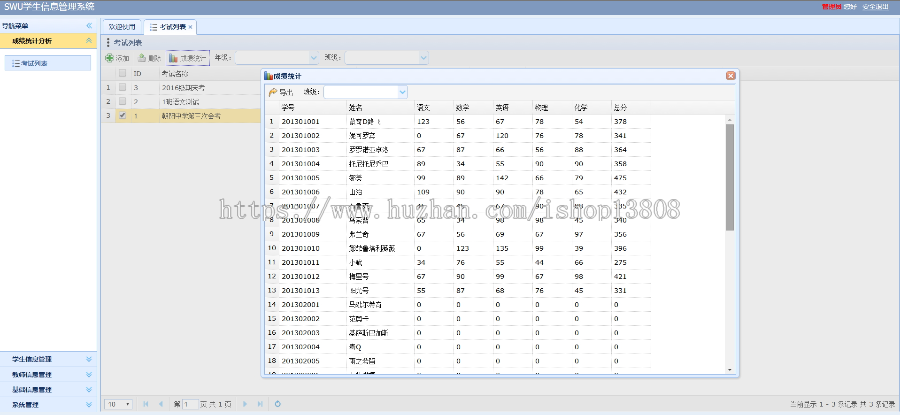The image size is (900, 415).
Task: Toggle the select-all checkbox in grid header
Action: (x=122, y=73)
